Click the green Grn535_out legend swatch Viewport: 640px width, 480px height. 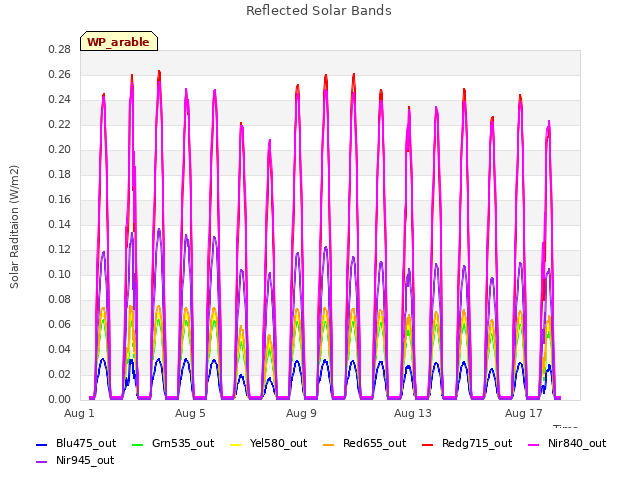[138, 444]
